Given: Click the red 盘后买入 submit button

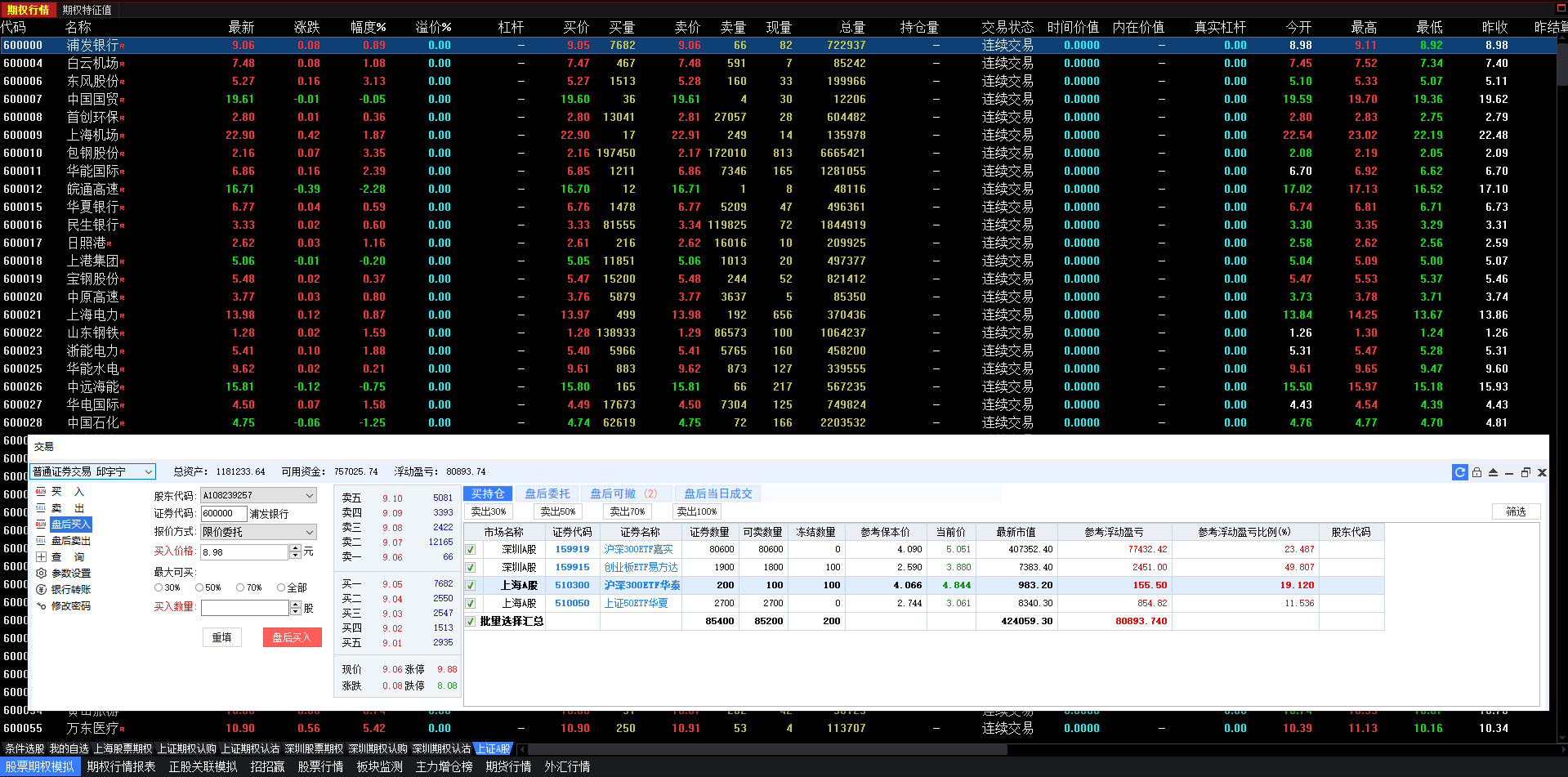Looking at the screenshot, I should click(292, 637).
